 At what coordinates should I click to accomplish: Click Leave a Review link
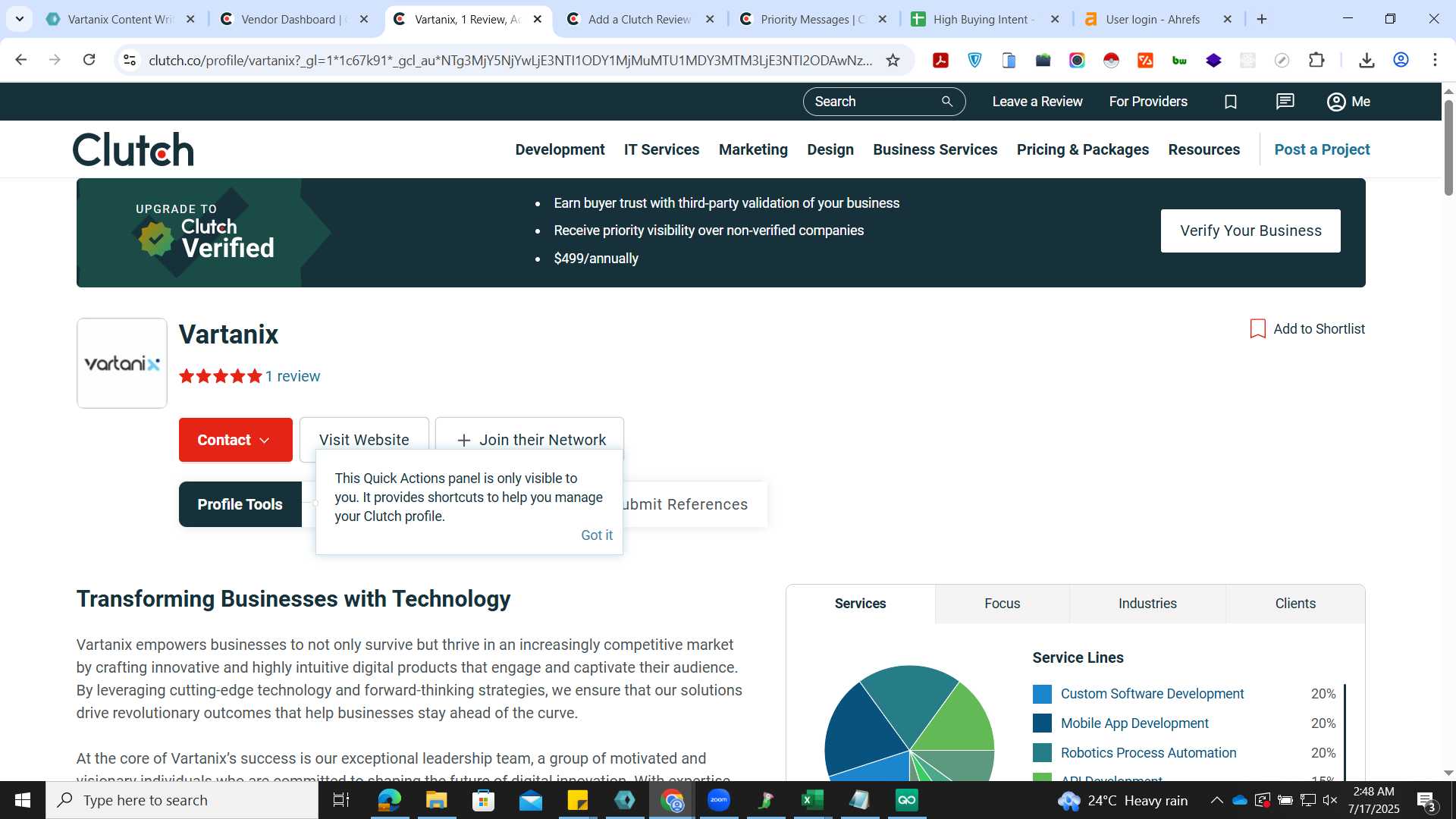[x=1037, y=102]
